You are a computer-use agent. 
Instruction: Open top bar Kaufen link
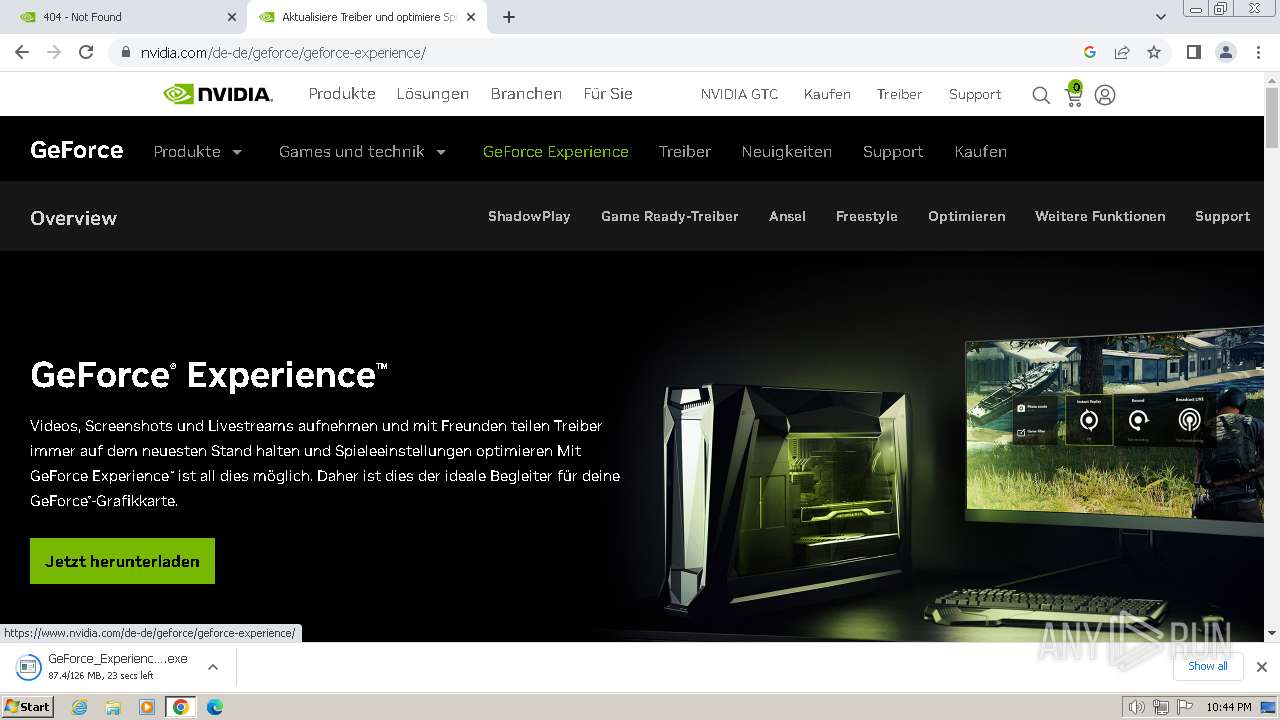click(827, 94)
